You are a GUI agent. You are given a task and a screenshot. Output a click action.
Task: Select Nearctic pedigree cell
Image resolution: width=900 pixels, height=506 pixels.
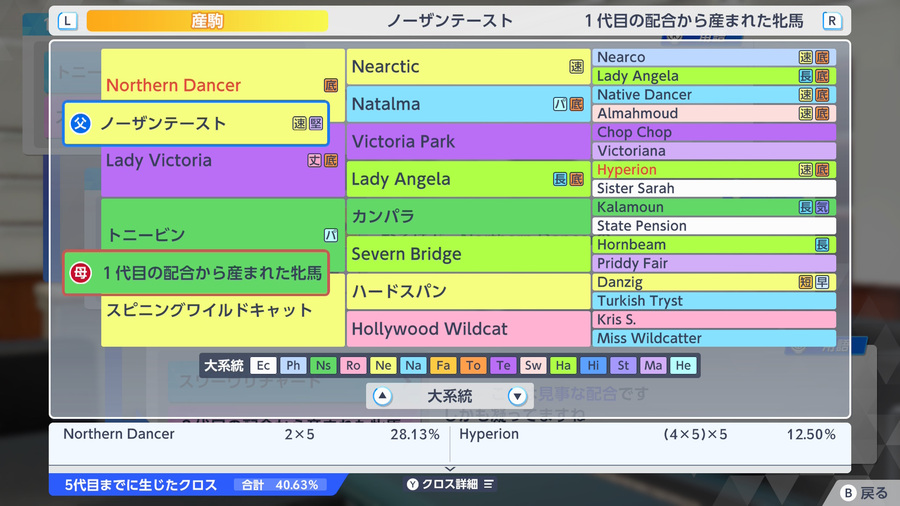[x=468, y=67]
